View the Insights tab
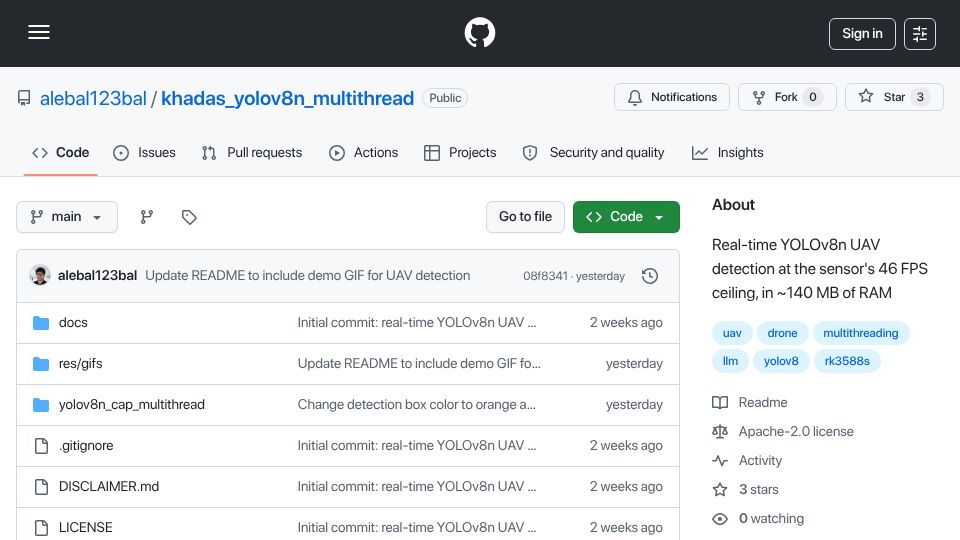Image resolution: width=960 pixels, height=540 pixels. click(x=727, y=152)
